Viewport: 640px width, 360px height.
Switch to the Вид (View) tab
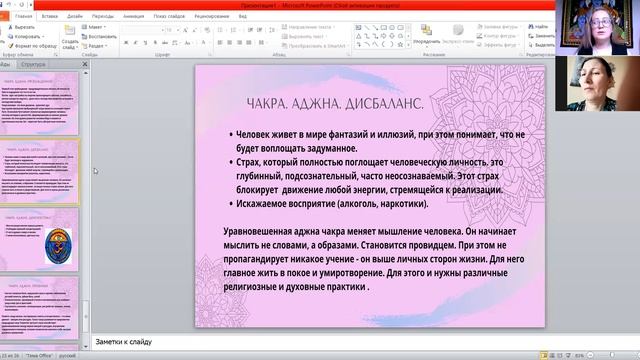tap(243, 16)
